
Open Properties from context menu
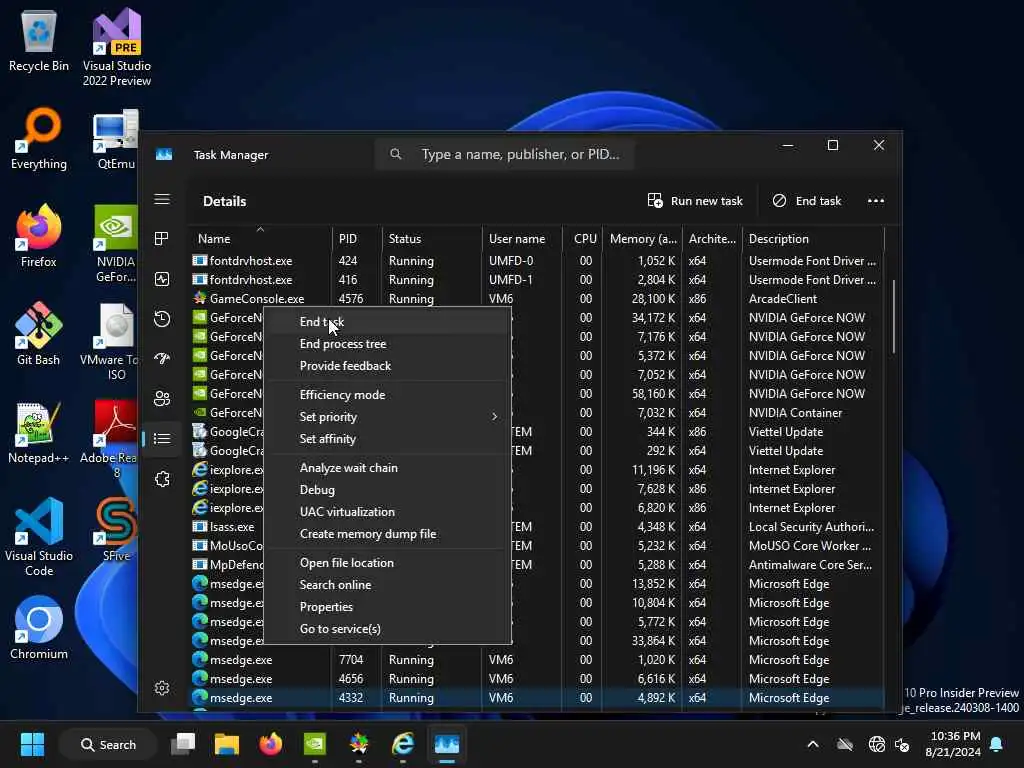pos(387,608)
